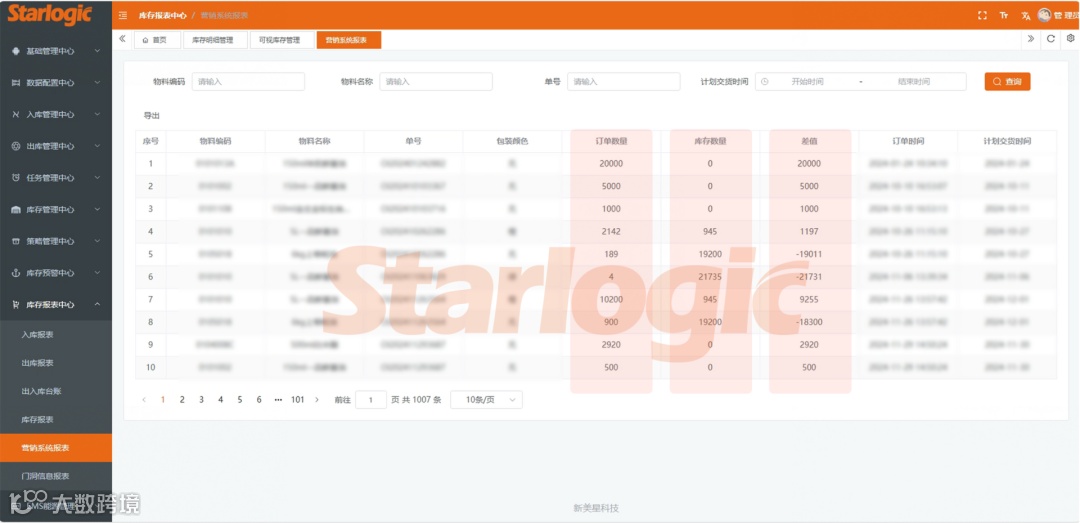Viewport: 1080px width, 523px height.
Task: Click the 库存报表中心 cart icon
Action: click(x=16, y=305)
